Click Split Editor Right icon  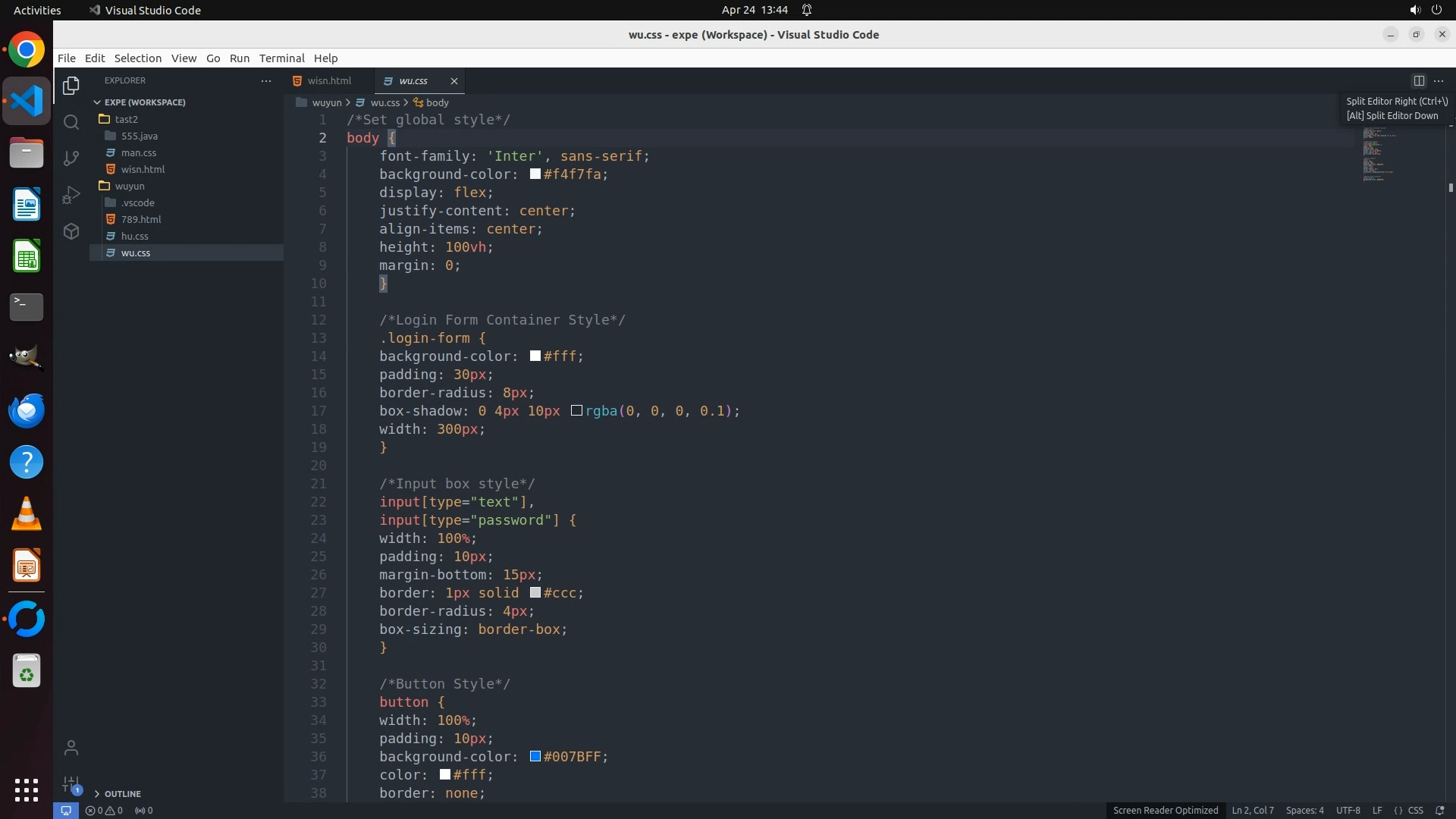click(x=1418, y=80)
